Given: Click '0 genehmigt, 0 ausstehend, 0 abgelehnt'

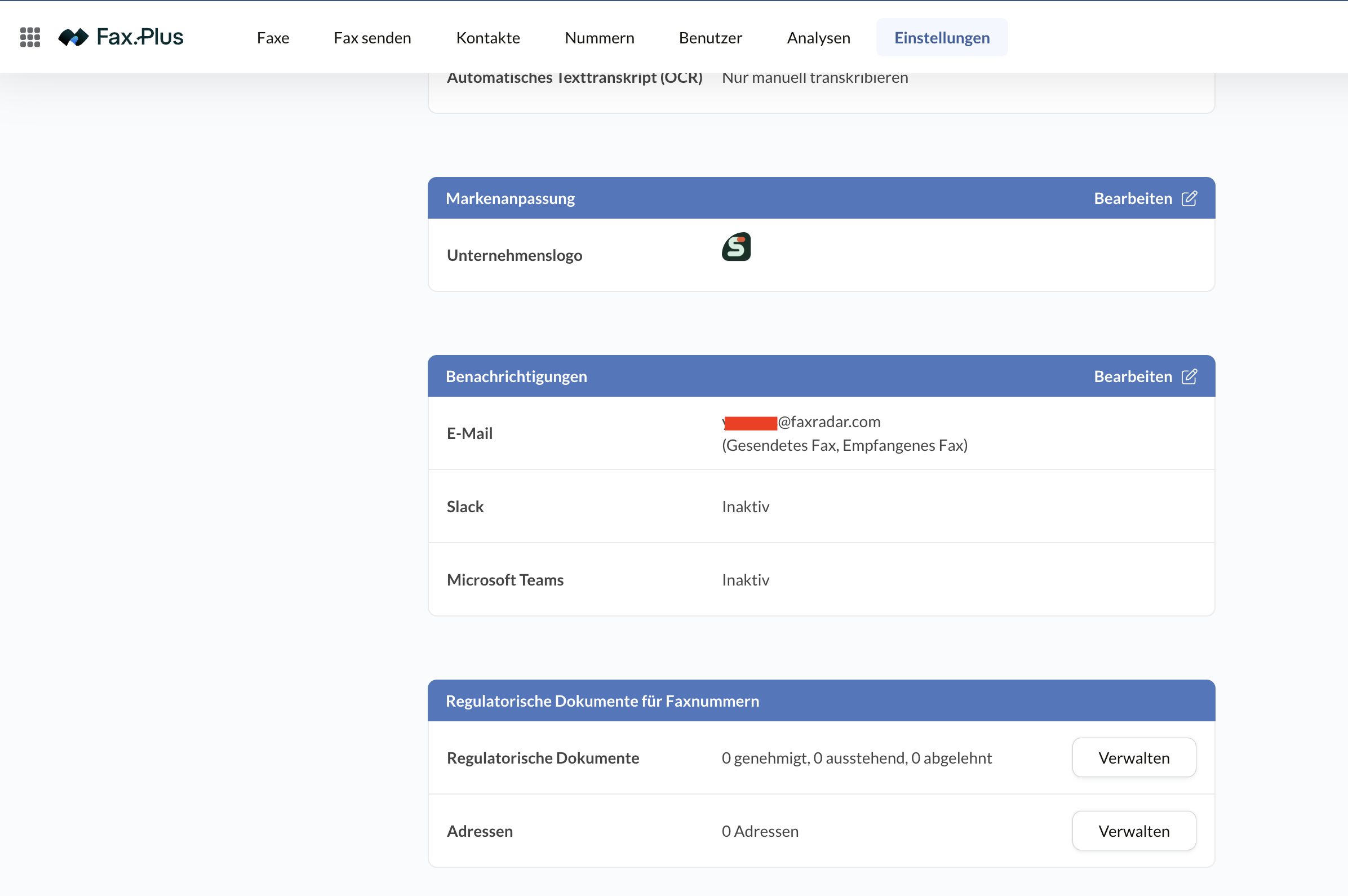Looking at the screenshot, I should pos(857,758).
